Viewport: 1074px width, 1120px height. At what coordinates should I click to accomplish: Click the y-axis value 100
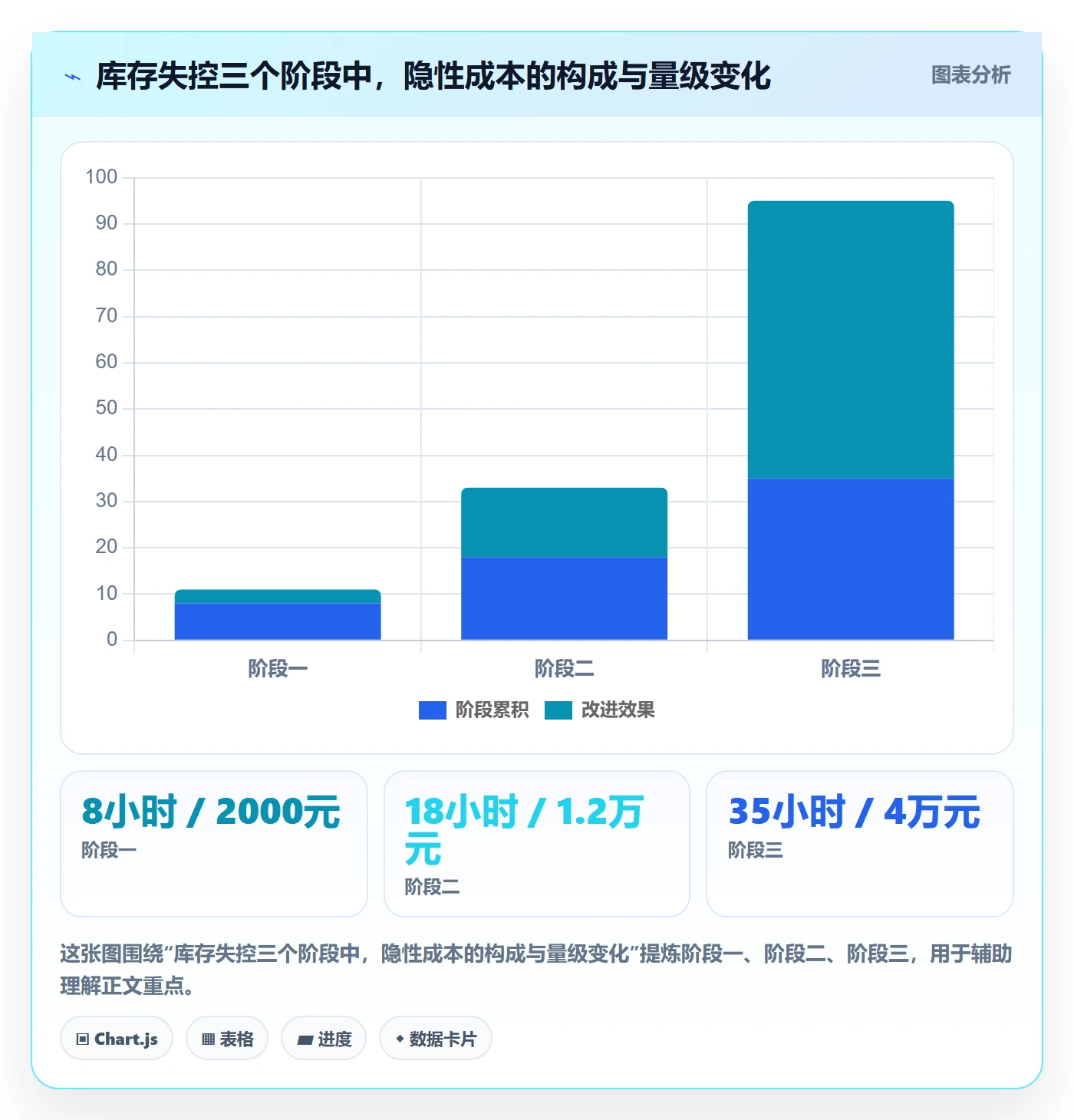[101, 177]
